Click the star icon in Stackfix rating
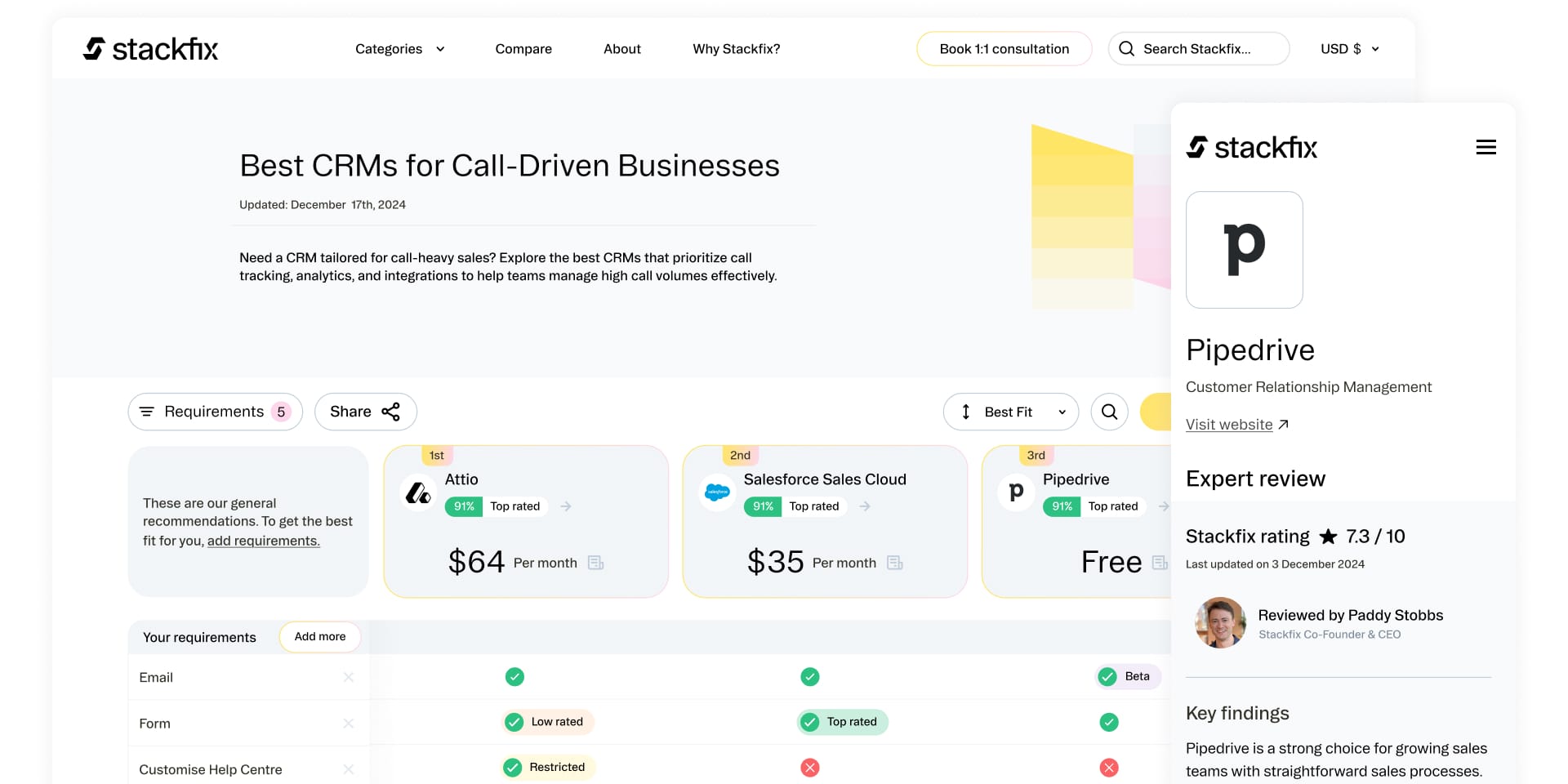 [x=1329, y=537]
